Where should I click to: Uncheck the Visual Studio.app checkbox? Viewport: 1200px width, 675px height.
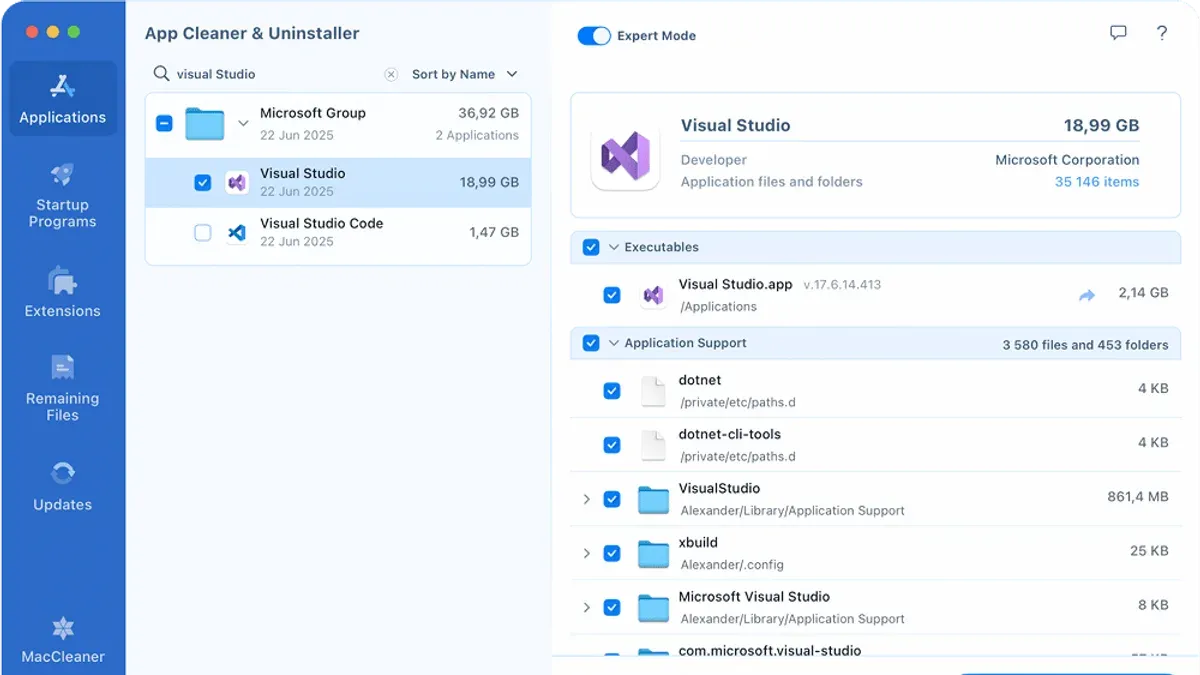tap(612, 295)
